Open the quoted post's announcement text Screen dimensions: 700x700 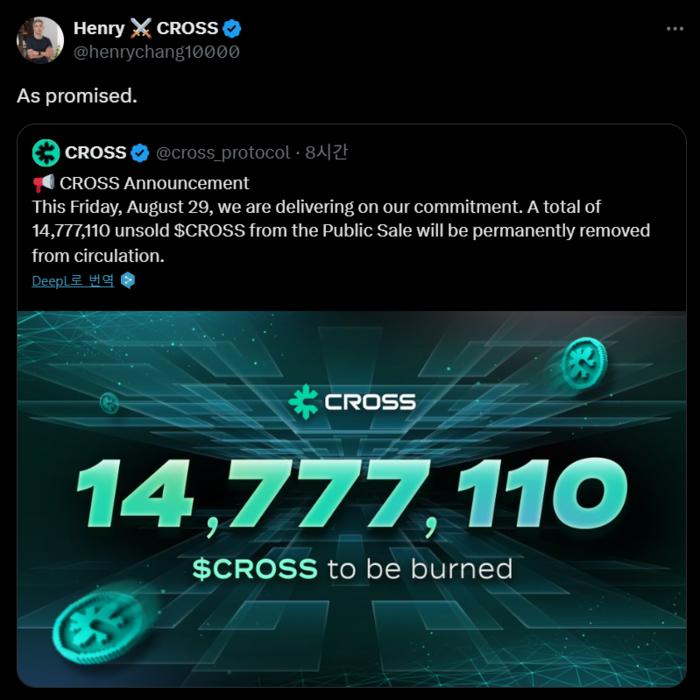340,231
